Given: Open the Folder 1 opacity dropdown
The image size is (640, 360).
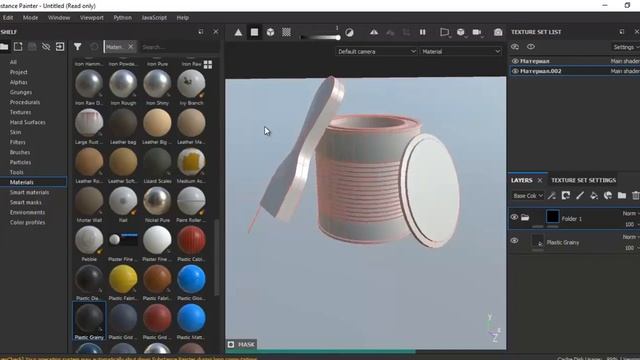Looking at the screenshot, I should [x=632, y=224].
